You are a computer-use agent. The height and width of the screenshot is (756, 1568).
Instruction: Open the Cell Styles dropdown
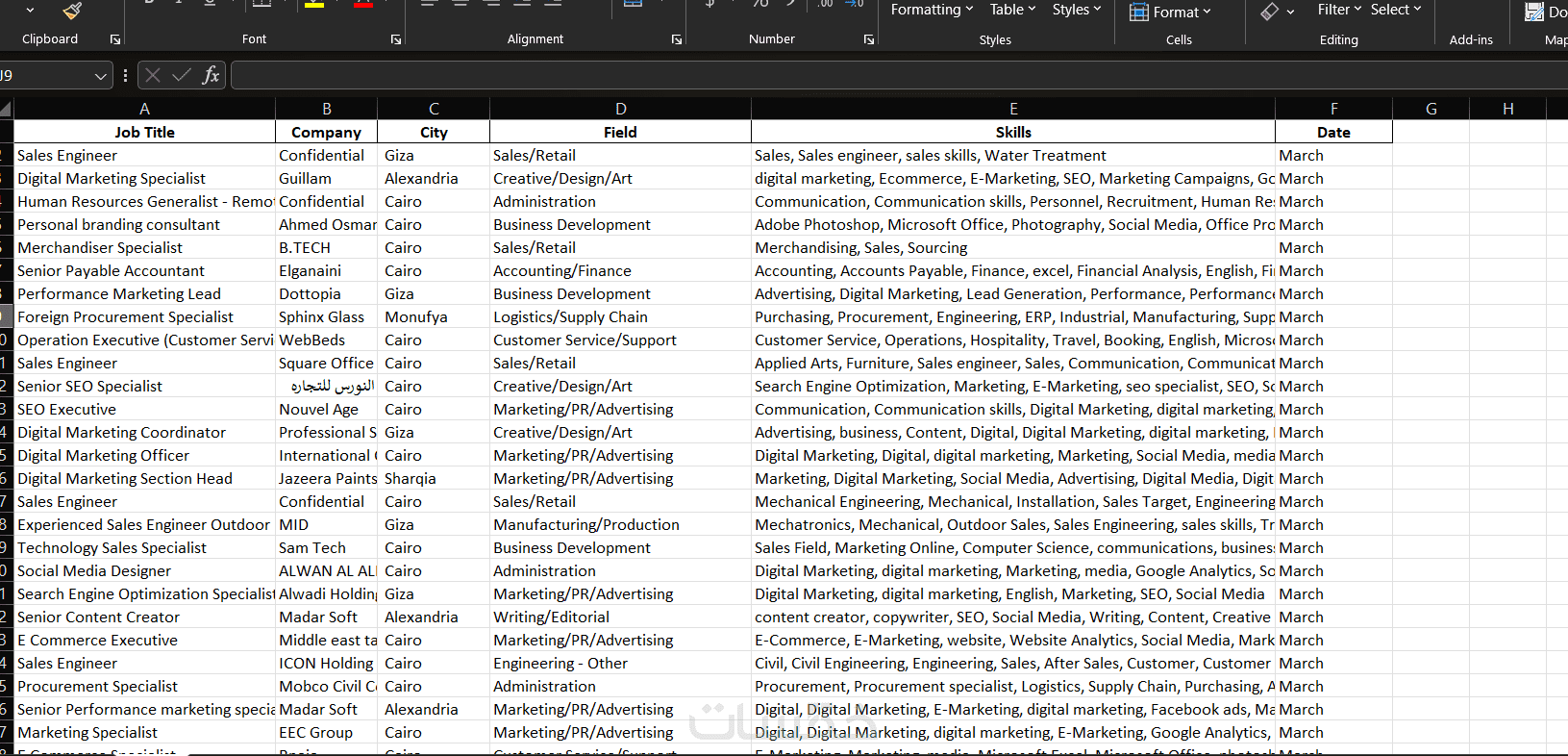[1077, 10]
